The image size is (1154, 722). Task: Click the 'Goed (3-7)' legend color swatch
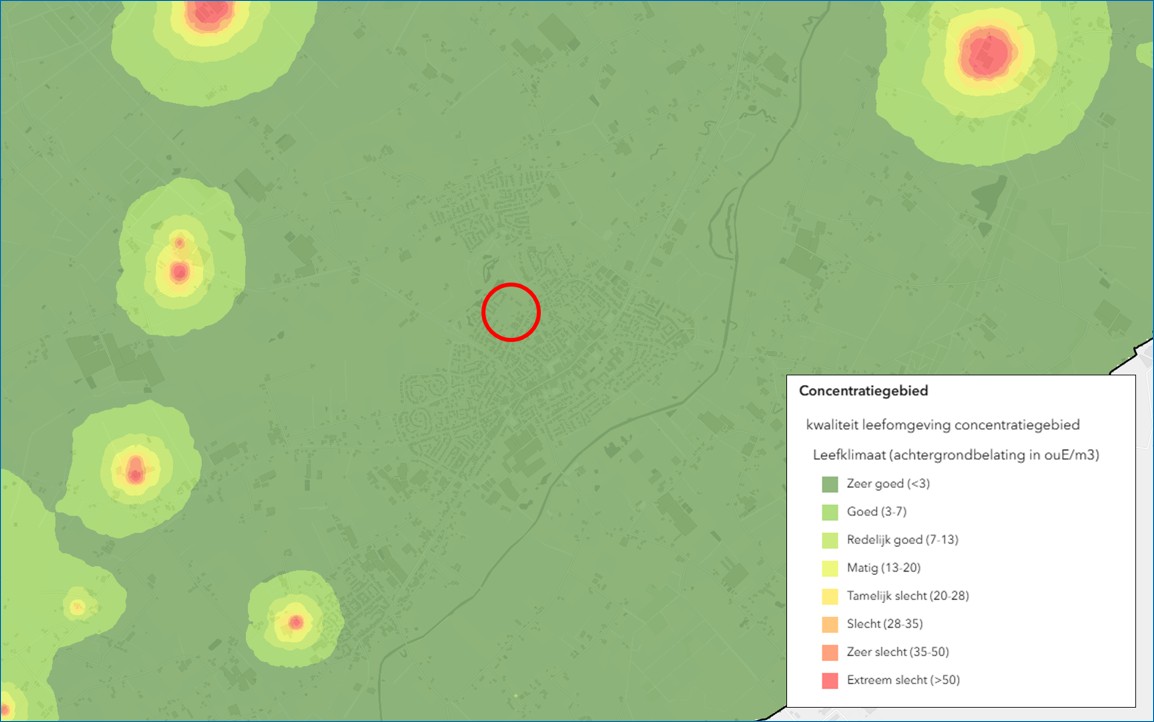(x=829, y=512)
